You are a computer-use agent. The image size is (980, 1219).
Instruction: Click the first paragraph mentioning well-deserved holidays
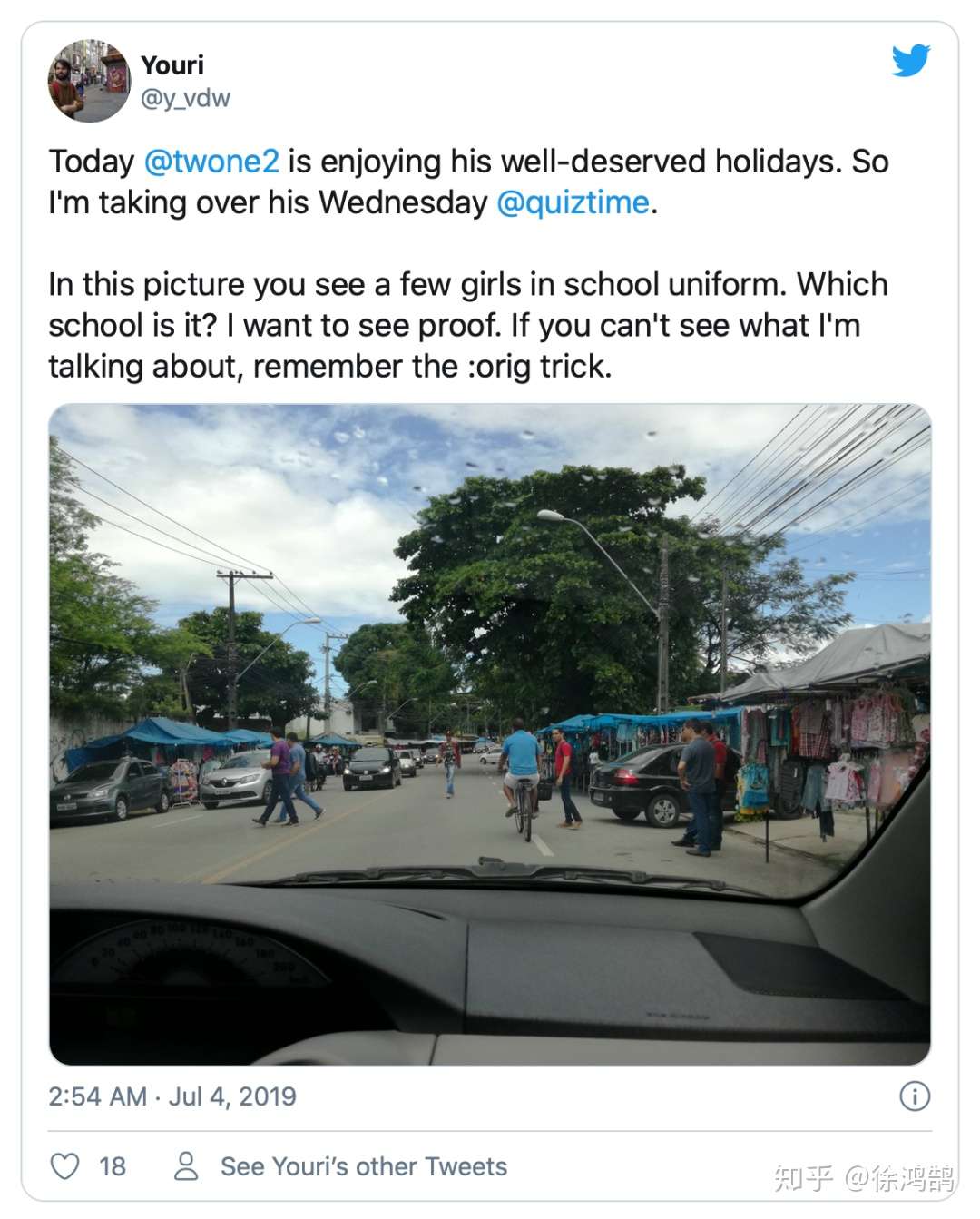click(x=467, y=182)
